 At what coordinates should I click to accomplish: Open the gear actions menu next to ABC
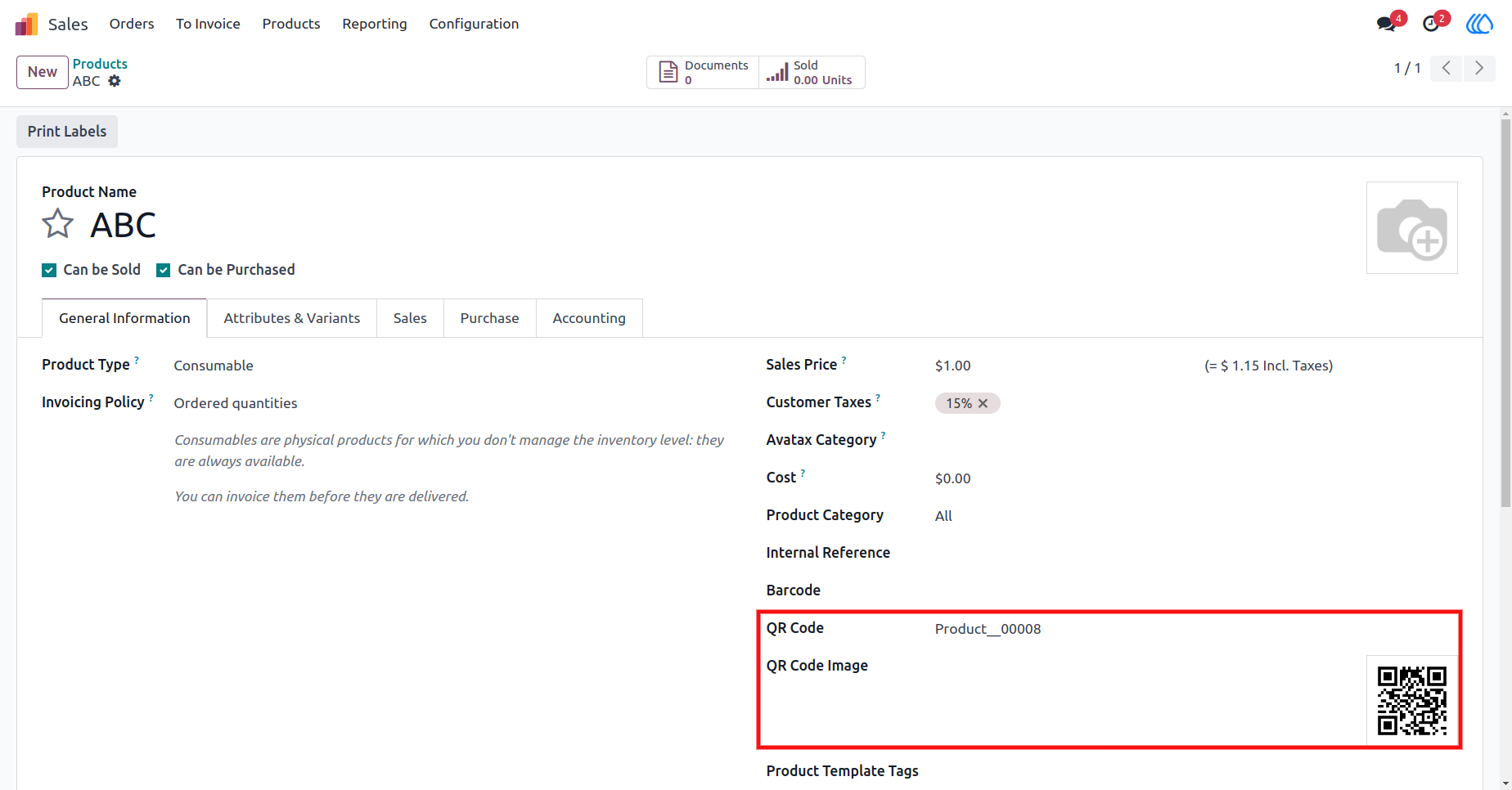pos(115,81)
